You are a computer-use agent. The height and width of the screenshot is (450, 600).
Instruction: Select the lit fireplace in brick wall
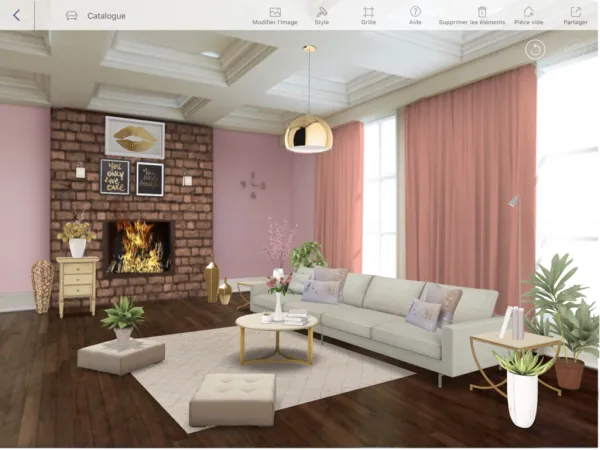pos(138,248)
